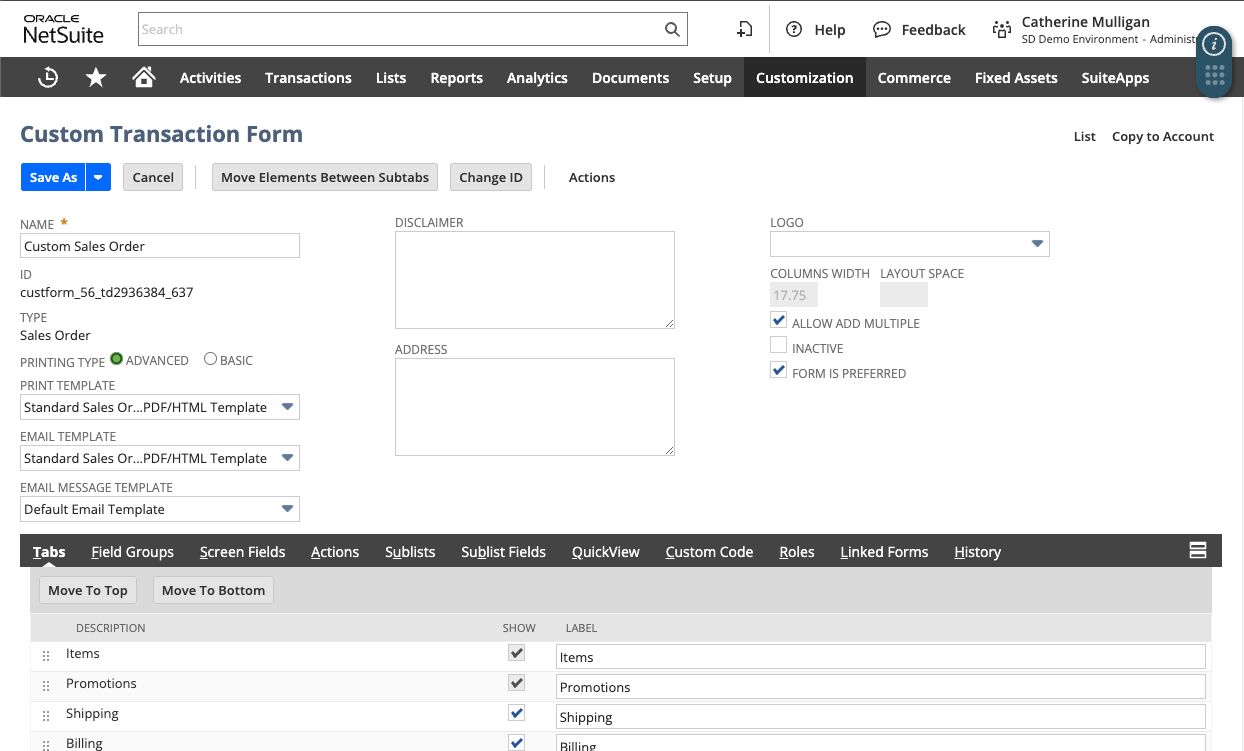Image resolution: width=1244 pixels, height=751 pixels.
Task: Grab the drag handle for Promotions row
Action: point(46,686)
